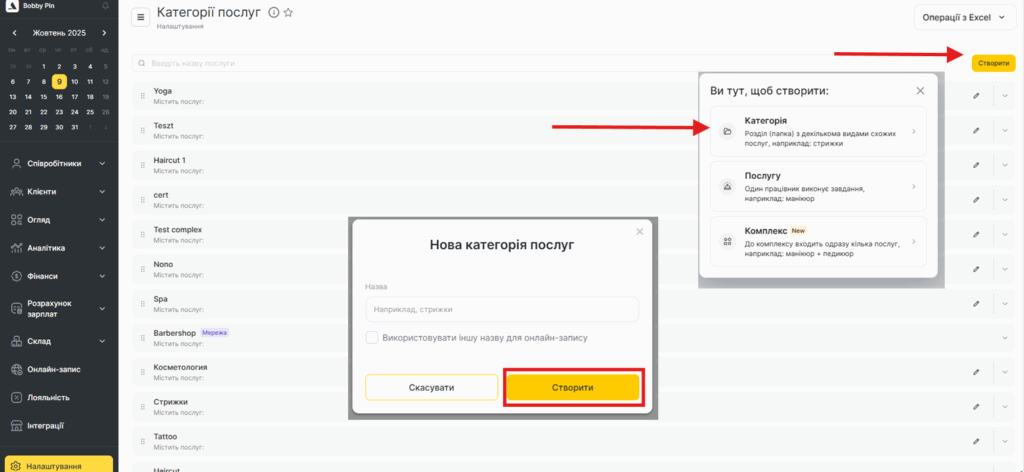Screen dimensions: 1024x472
Task: Select the Категорія option in the popup
Action: [817, 132]
